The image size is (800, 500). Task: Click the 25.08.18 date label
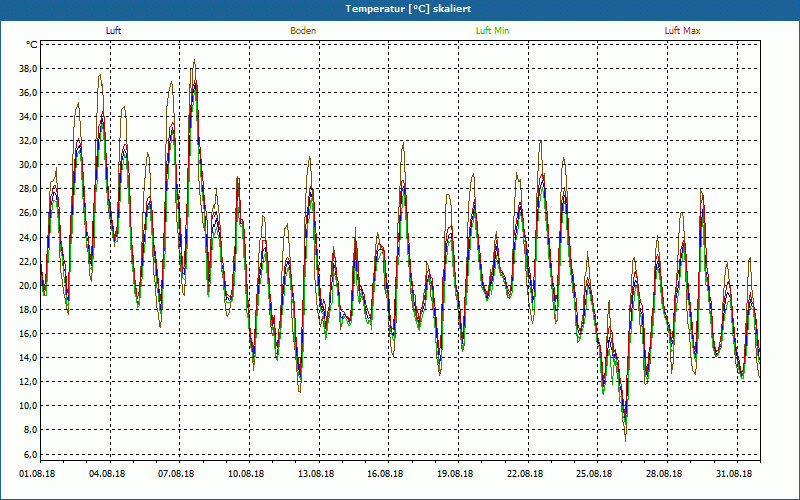(594, 474)
